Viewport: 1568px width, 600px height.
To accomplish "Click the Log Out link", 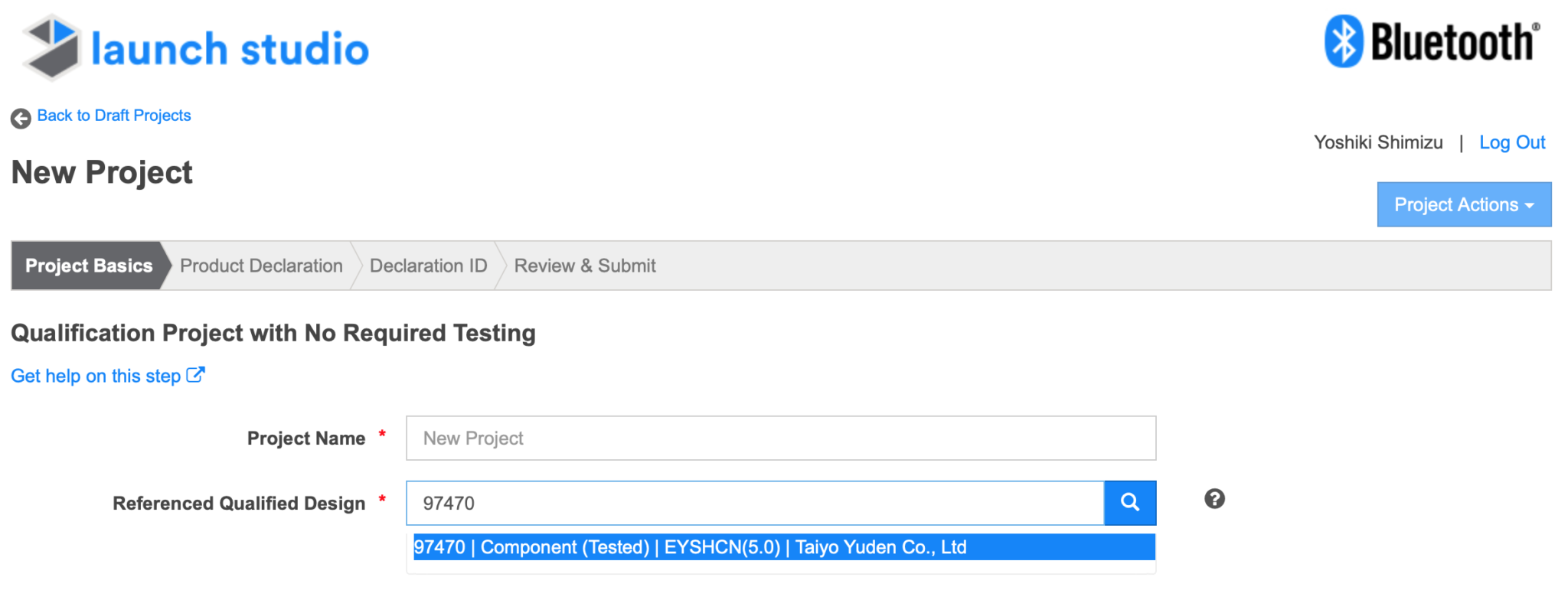I will [x=1512, y=142].
